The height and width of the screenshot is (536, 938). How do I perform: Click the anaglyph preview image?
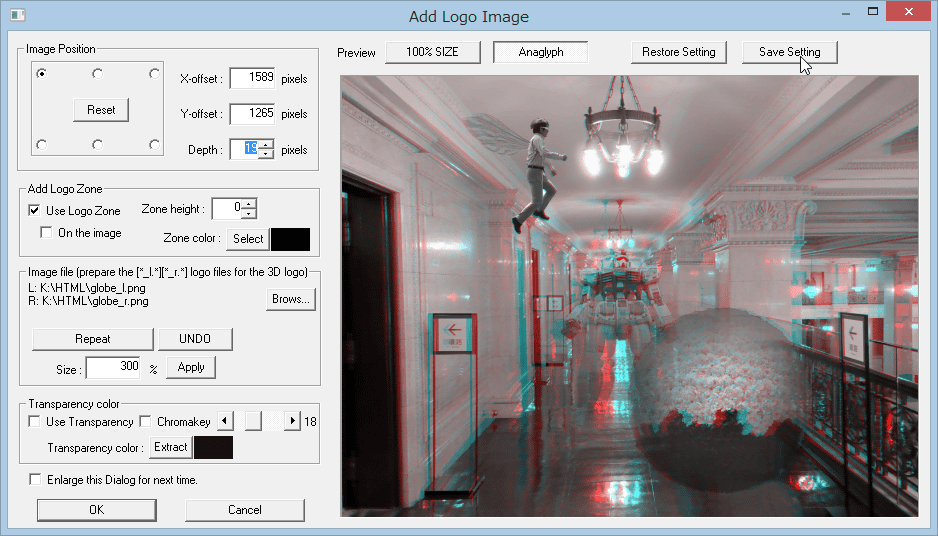[x=629, y=296]
